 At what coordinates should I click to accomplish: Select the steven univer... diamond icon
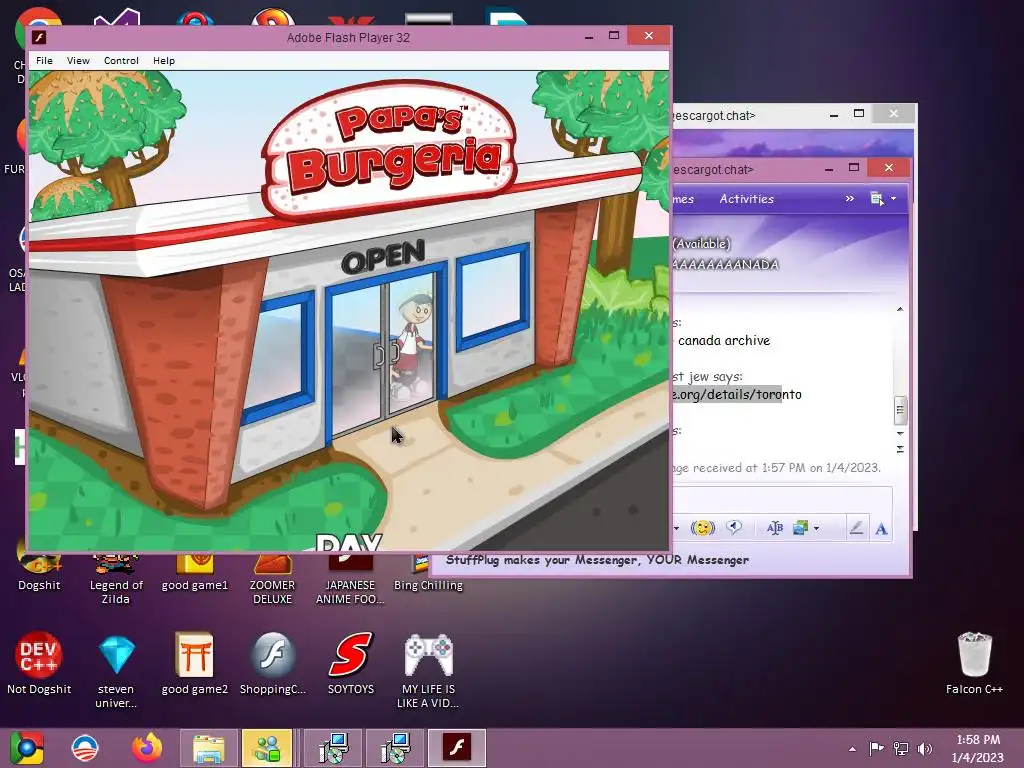116,671
